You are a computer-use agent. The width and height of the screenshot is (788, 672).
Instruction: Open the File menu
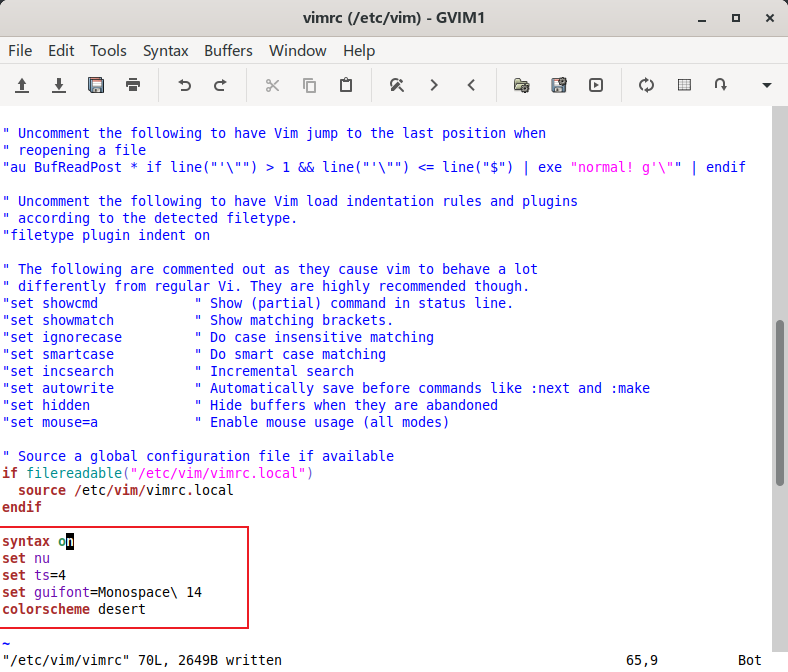click(20, 51)
